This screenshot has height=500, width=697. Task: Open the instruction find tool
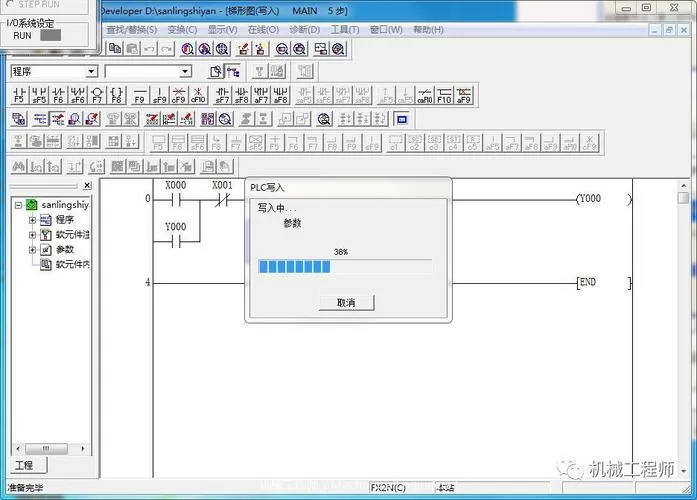(x=205, y=48)
